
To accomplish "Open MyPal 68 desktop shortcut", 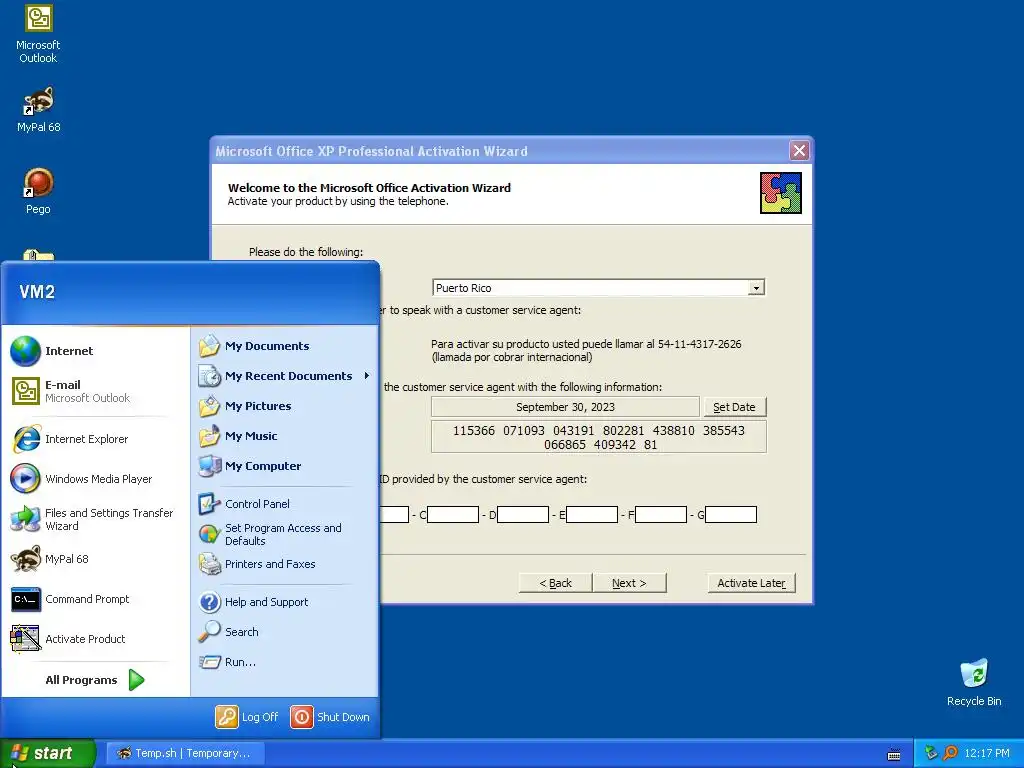I will coord(38,110).
